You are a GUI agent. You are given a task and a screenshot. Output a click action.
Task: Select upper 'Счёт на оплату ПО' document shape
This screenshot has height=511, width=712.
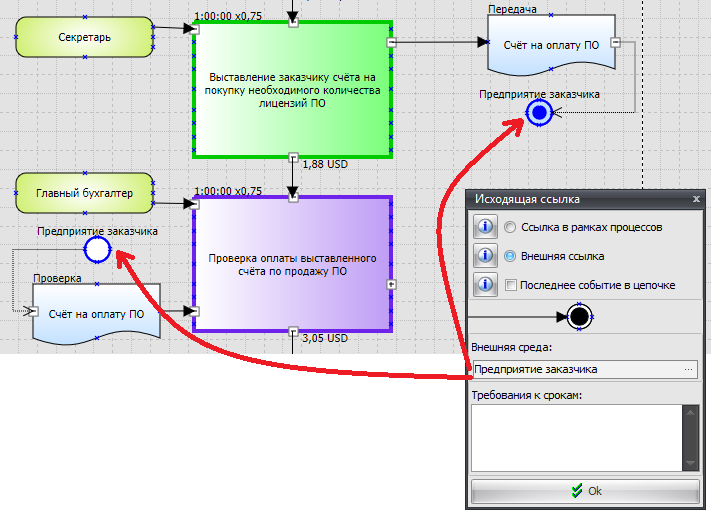click(x=548, y=44)
